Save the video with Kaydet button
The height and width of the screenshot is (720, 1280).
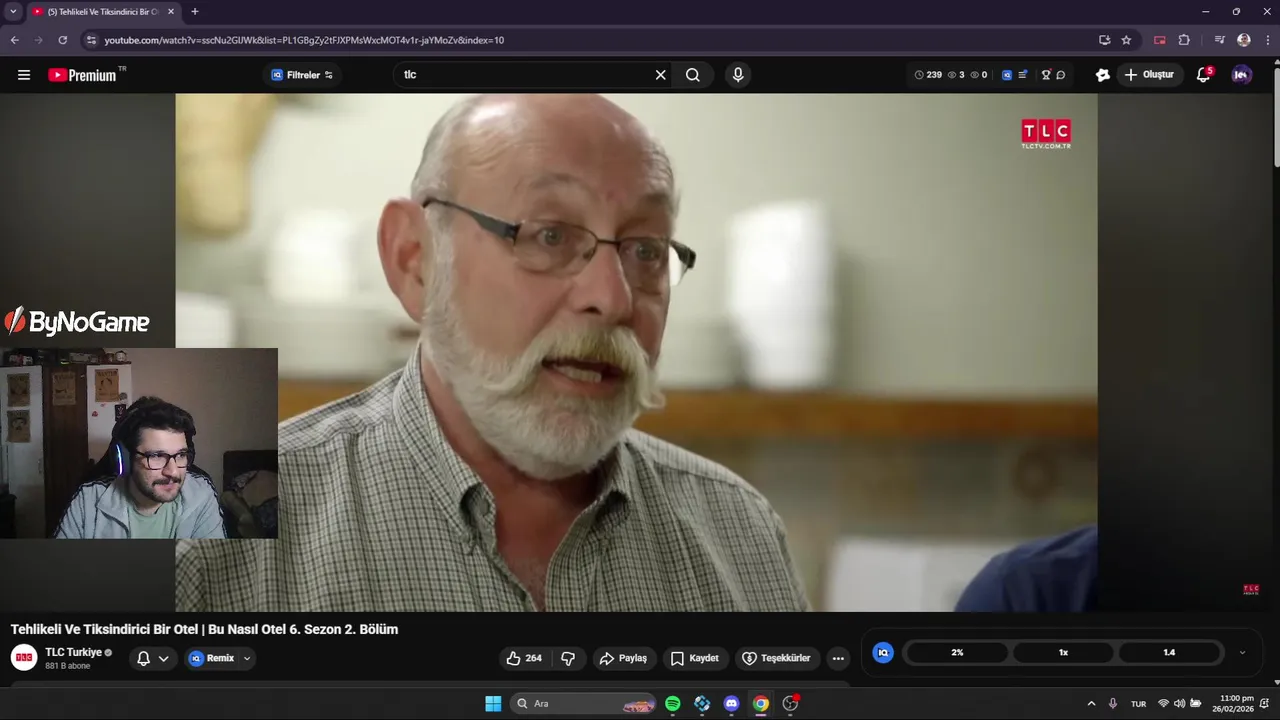point(694,658)
